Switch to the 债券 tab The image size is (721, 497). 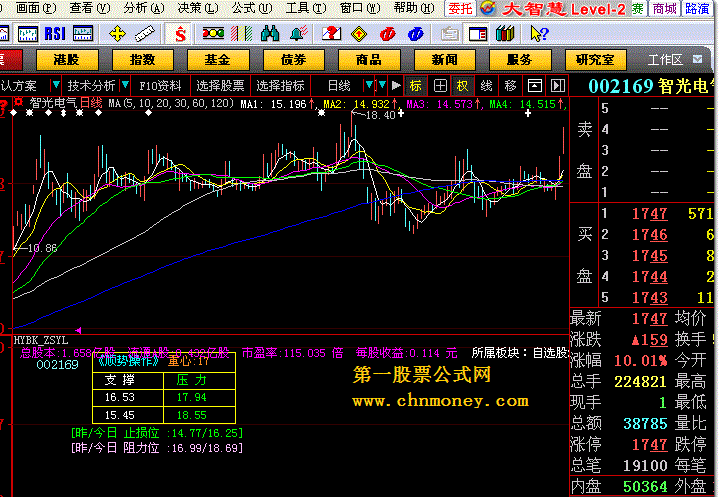pyautogui.click(x=293, y=60)
